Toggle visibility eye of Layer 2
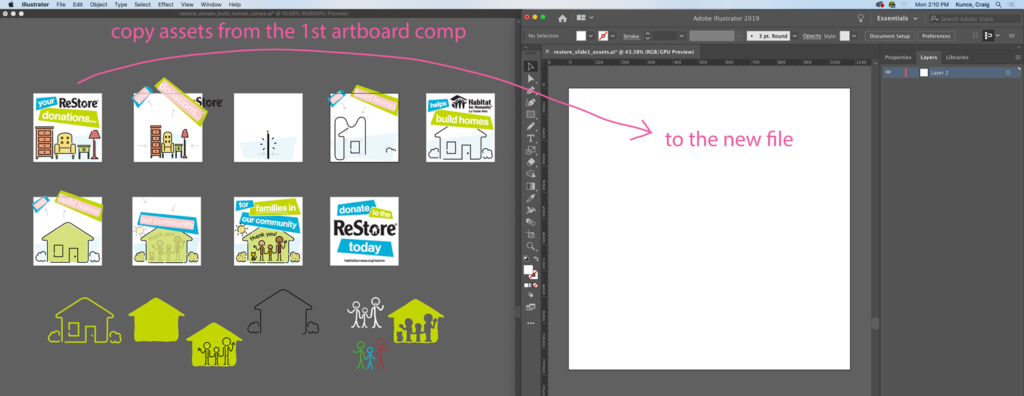The width and height of the screenshot is (1024, 396). point(888,73)
